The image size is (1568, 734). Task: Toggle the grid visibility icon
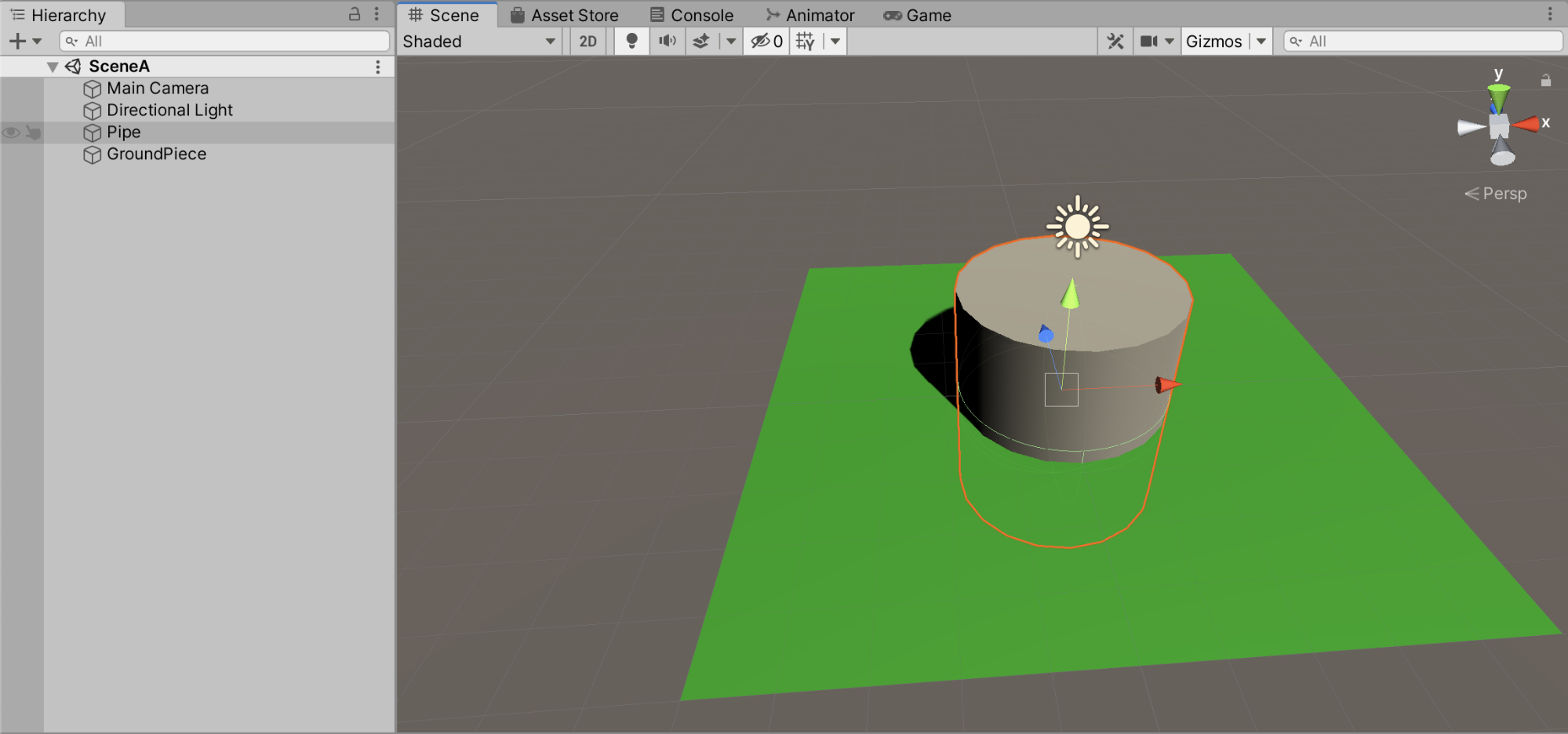click(805, 42)
